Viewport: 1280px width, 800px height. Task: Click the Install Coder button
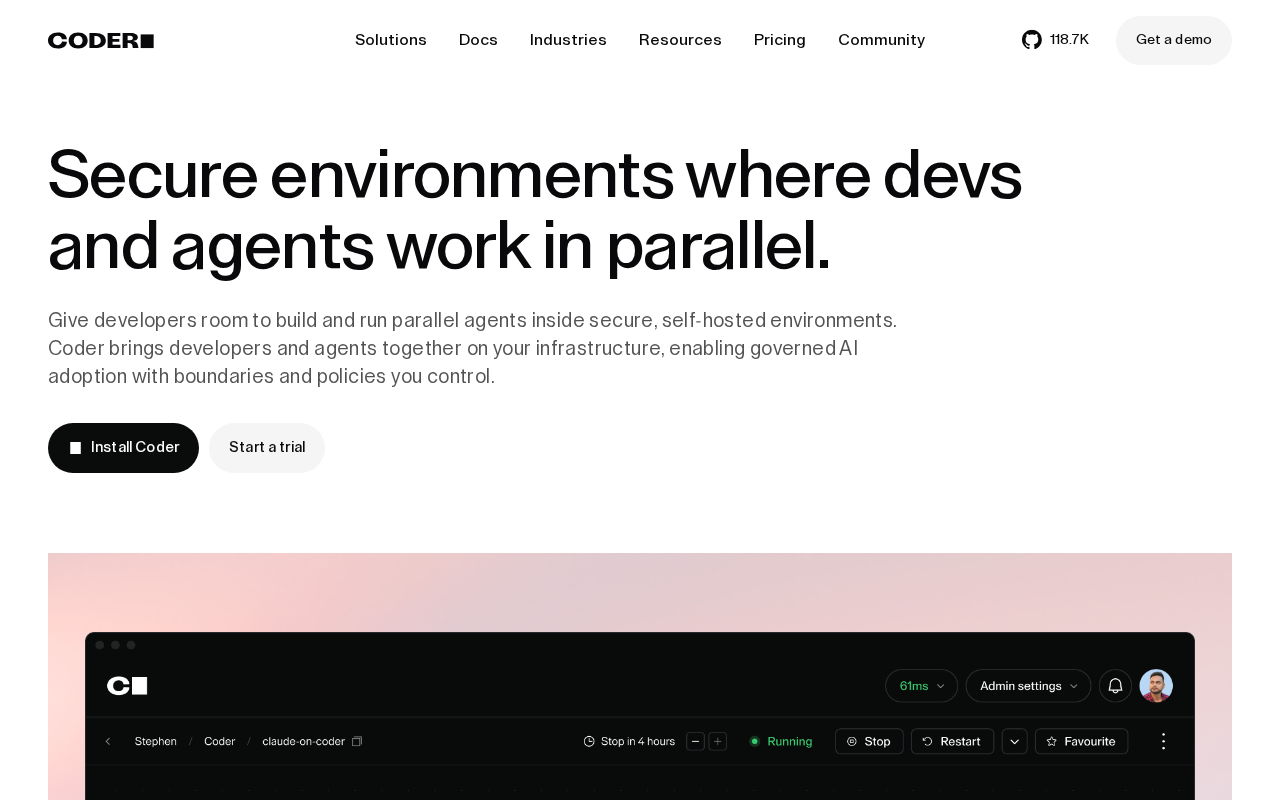pos(123,448)
